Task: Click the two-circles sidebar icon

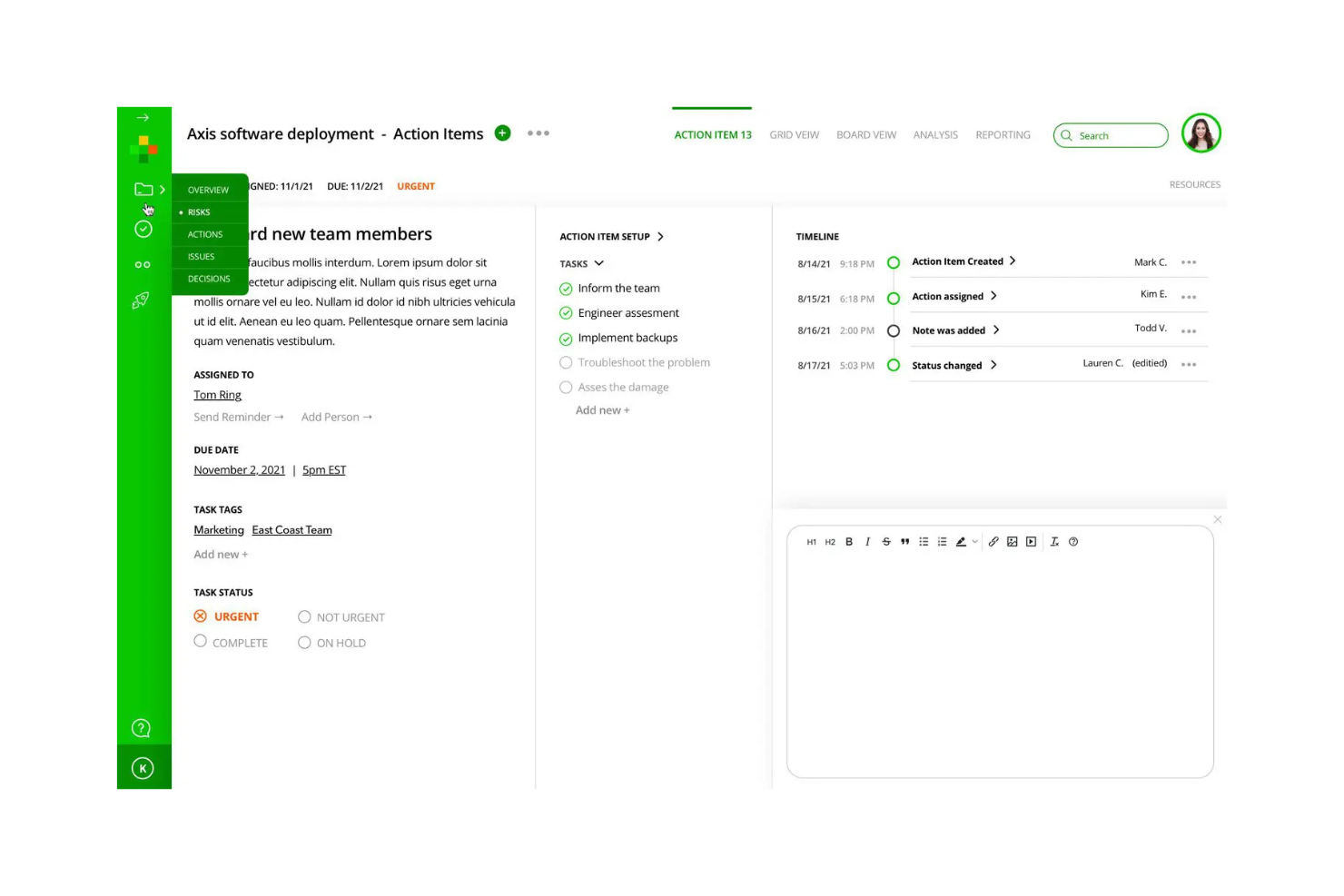Action: 143,265
